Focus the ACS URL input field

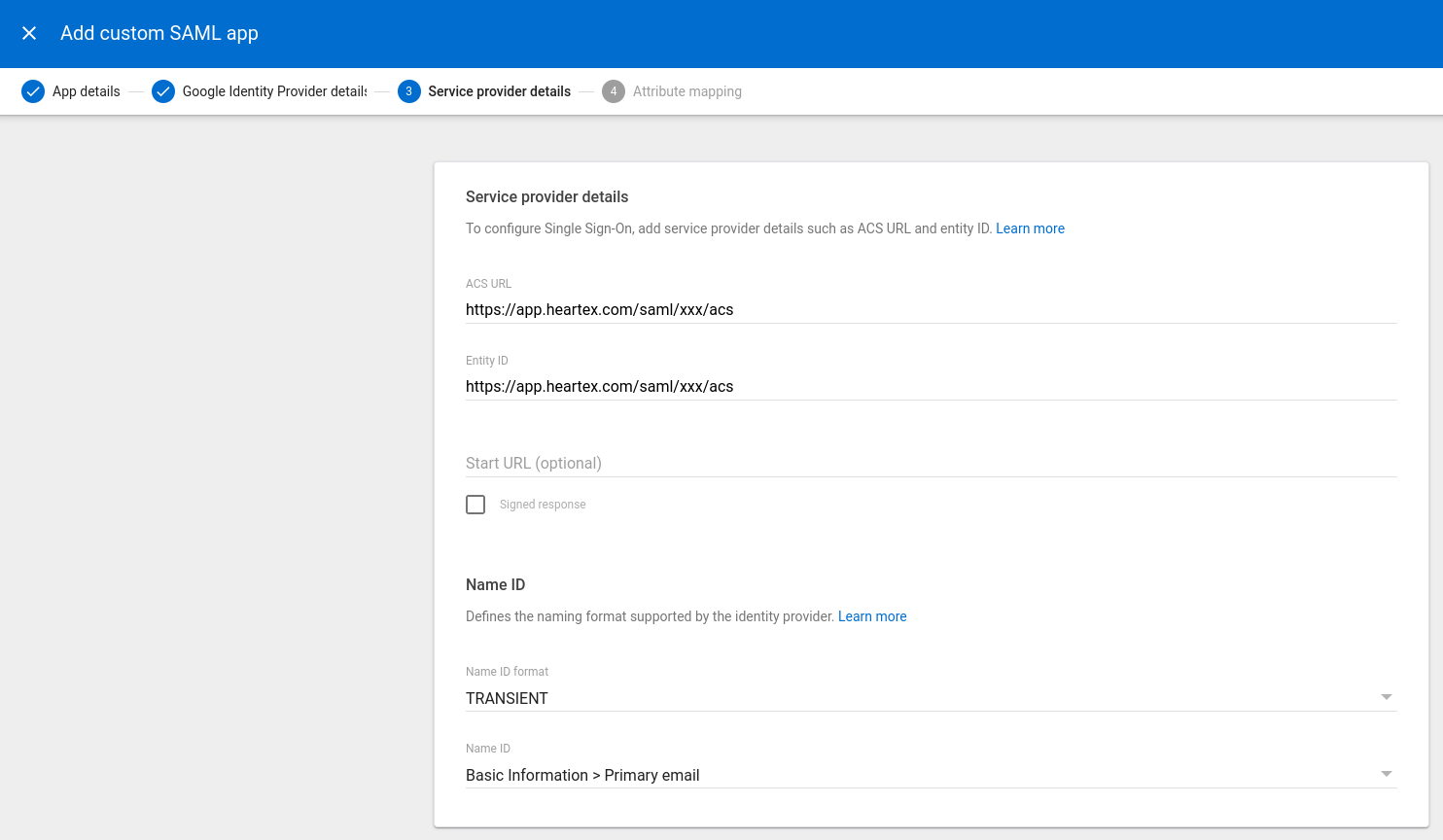(x=931, y=309)
